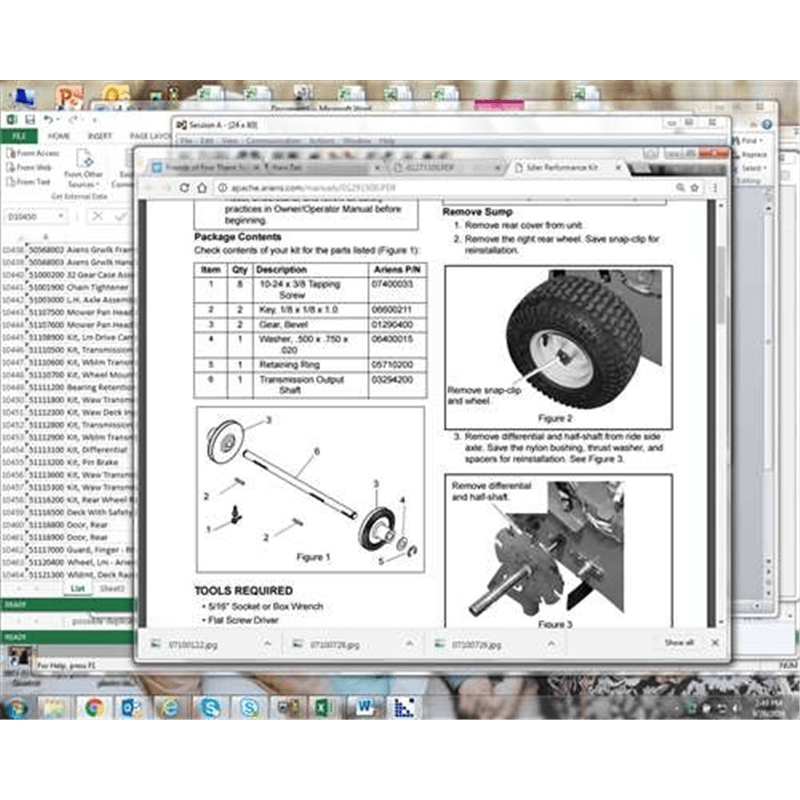Close the downloads bar
This screenshot has width=800, height=800.
click(715, 643)
